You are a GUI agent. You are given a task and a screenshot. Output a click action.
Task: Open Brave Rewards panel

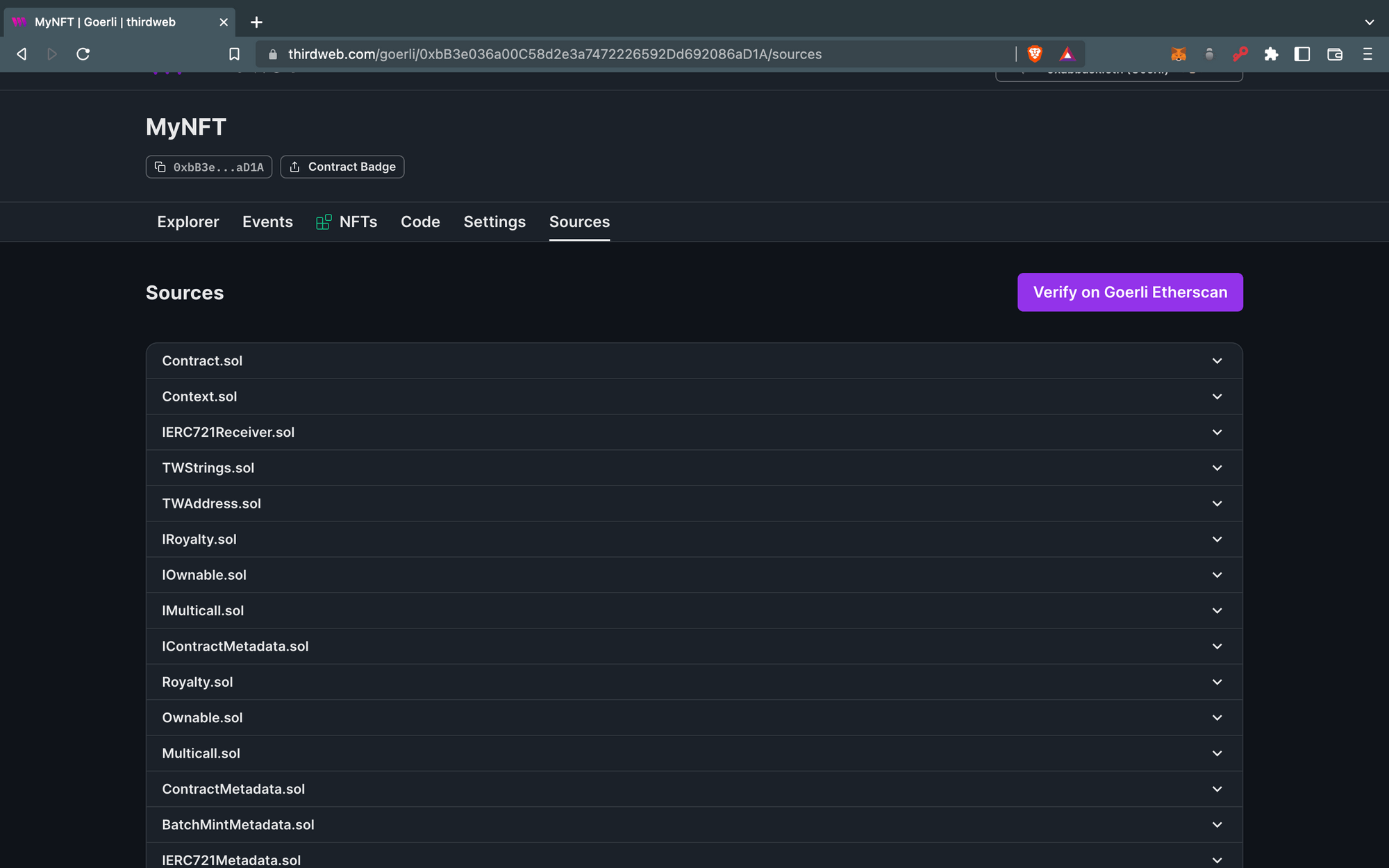1067,53
